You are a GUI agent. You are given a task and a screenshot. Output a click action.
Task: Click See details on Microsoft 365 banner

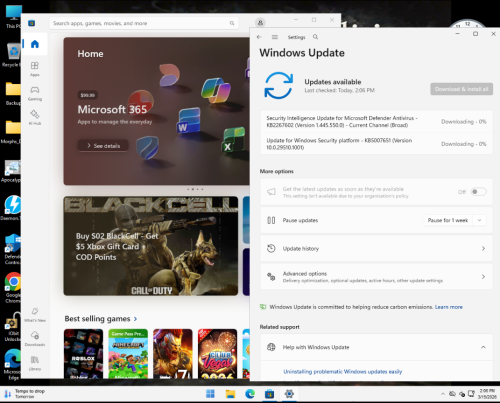pyautogui.click(x=103, y=146)
